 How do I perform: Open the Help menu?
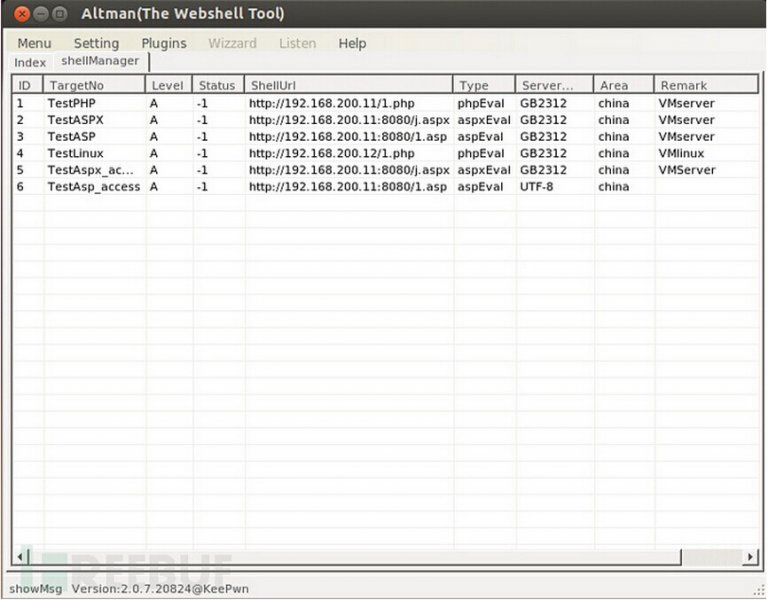pyautogui.click(x=352, y=44)
